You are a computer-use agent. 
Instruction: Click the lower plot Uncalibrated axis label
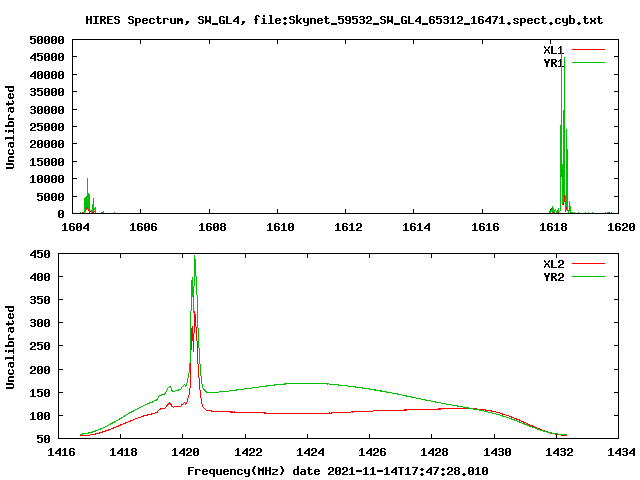(x=10, y=347)
